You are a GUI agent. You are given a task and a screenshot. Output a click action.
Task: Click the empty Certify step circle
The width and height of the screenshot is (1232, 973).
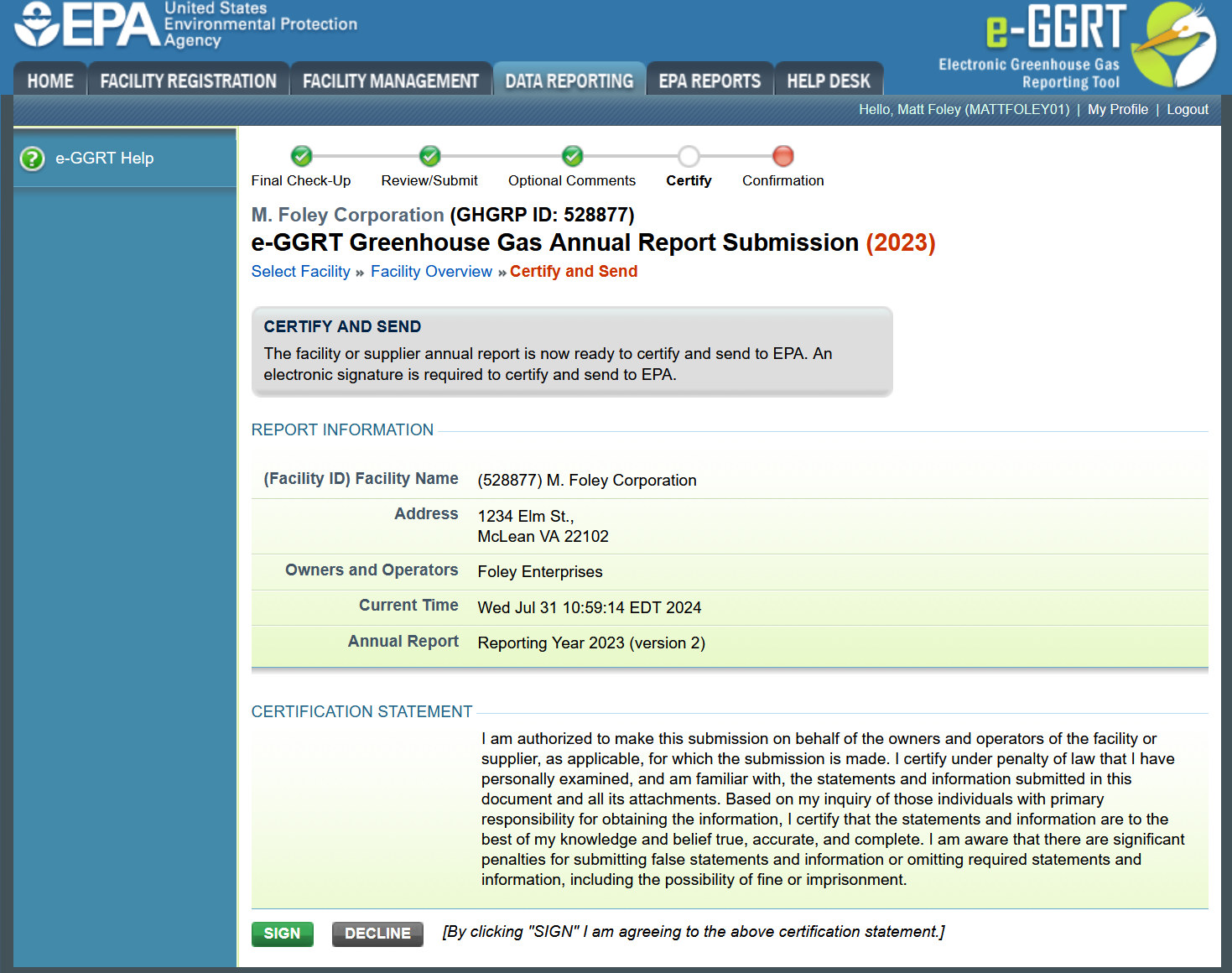[x=689, y=156]
